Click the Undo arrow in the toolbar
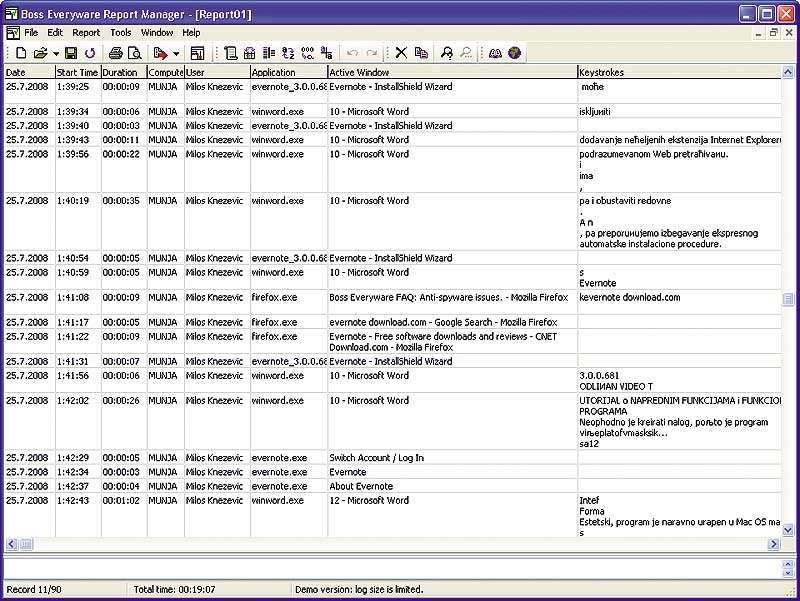The width and height of the screenshot is (800, 601). pos(352,53)
